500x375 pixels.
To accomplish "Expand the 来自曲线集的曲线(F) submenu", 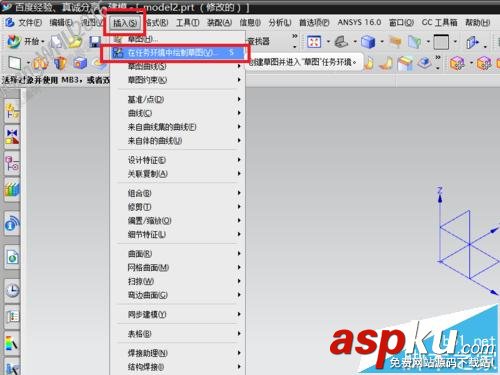I will point(177,127).
